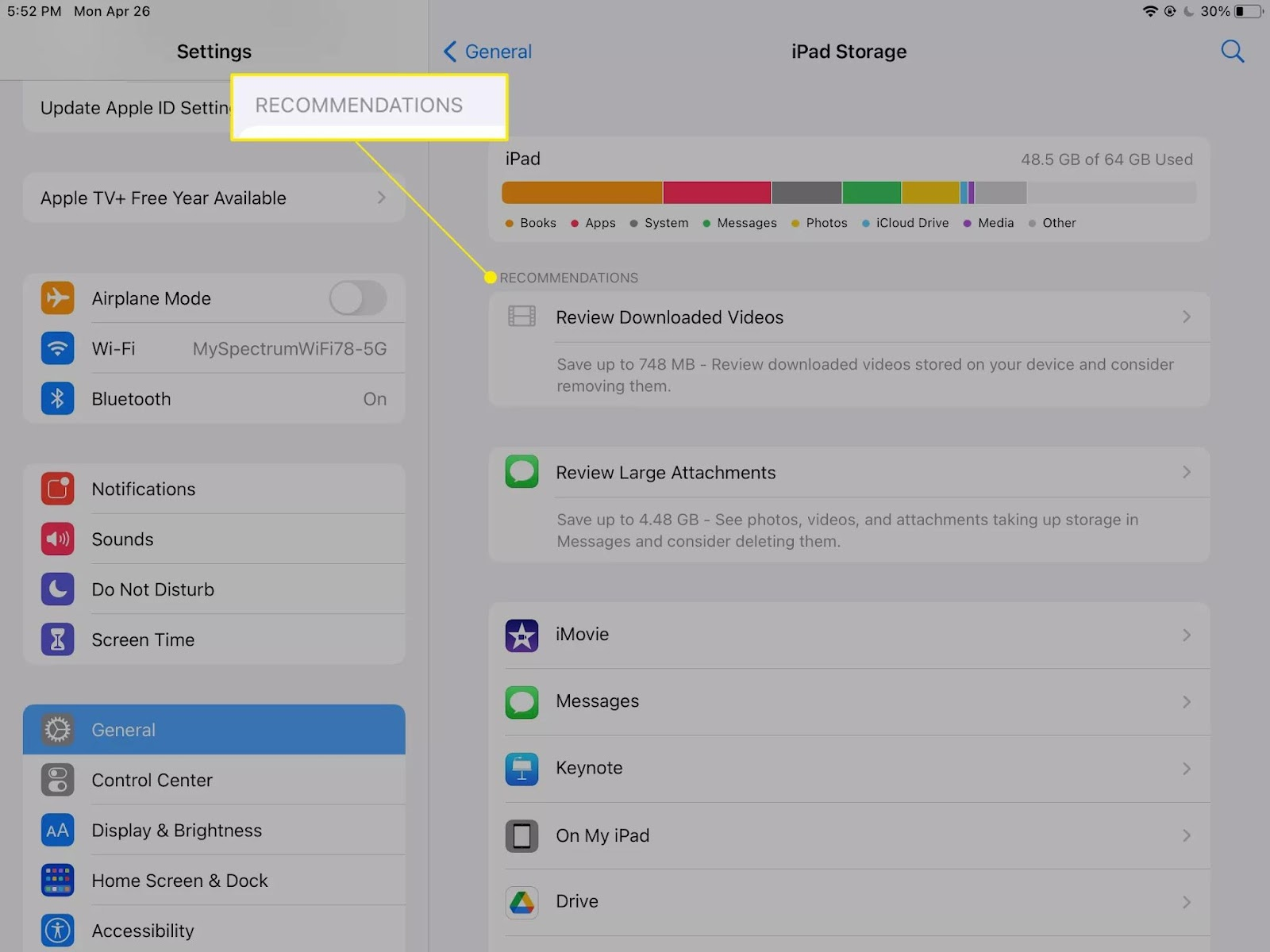Open Wi-Fi network MySpectrumWiFi78-5G setting
This screenshot has height=952, width=1270.
click(x=214, y=348)
